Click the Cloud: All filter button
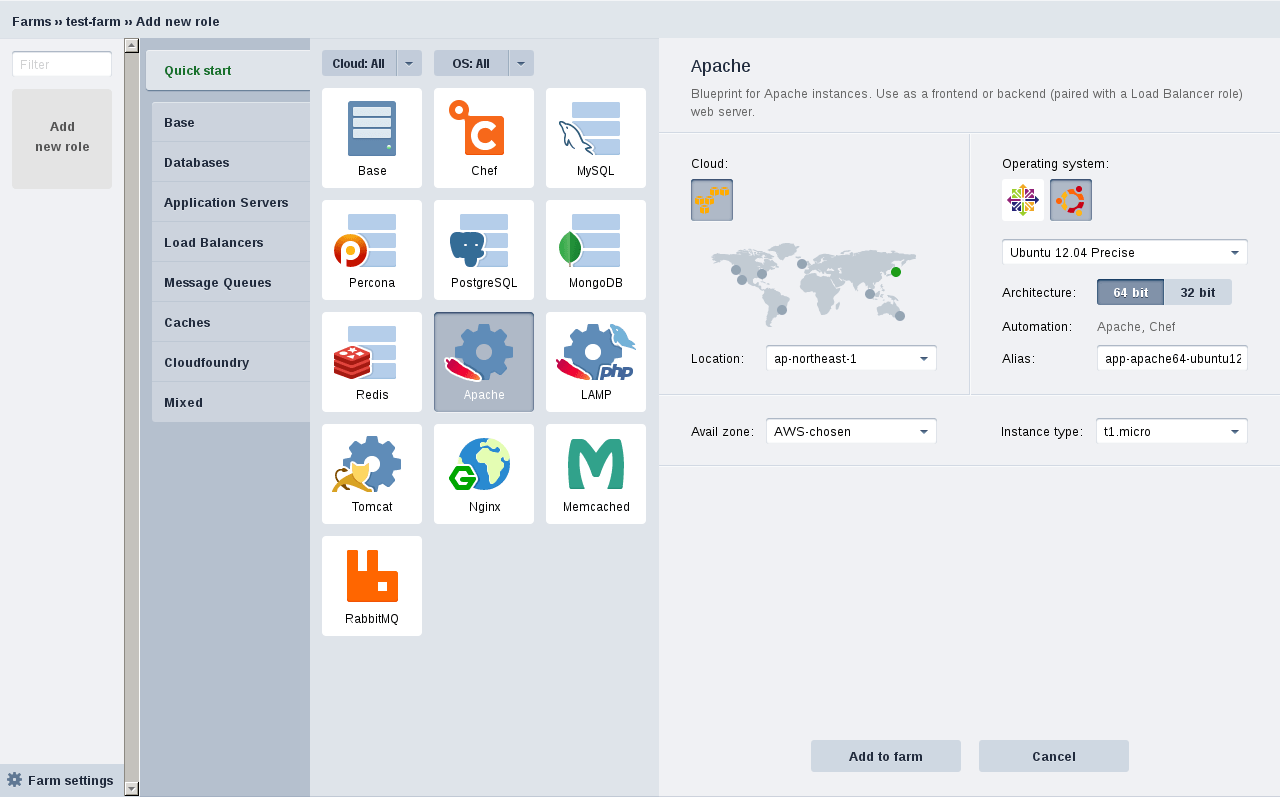 [359, 63]
